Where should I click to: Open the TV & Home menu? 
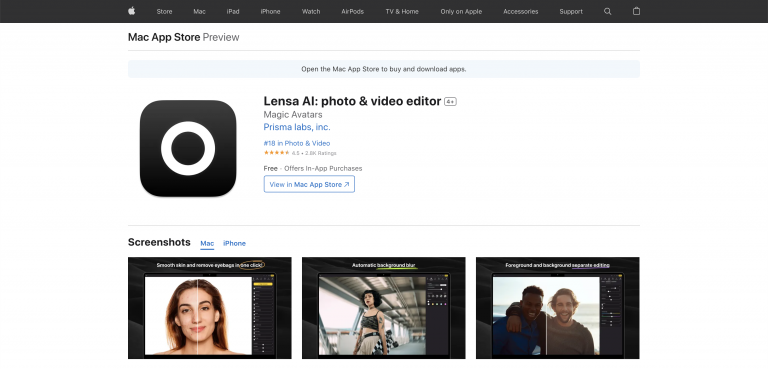coord(402,11)
